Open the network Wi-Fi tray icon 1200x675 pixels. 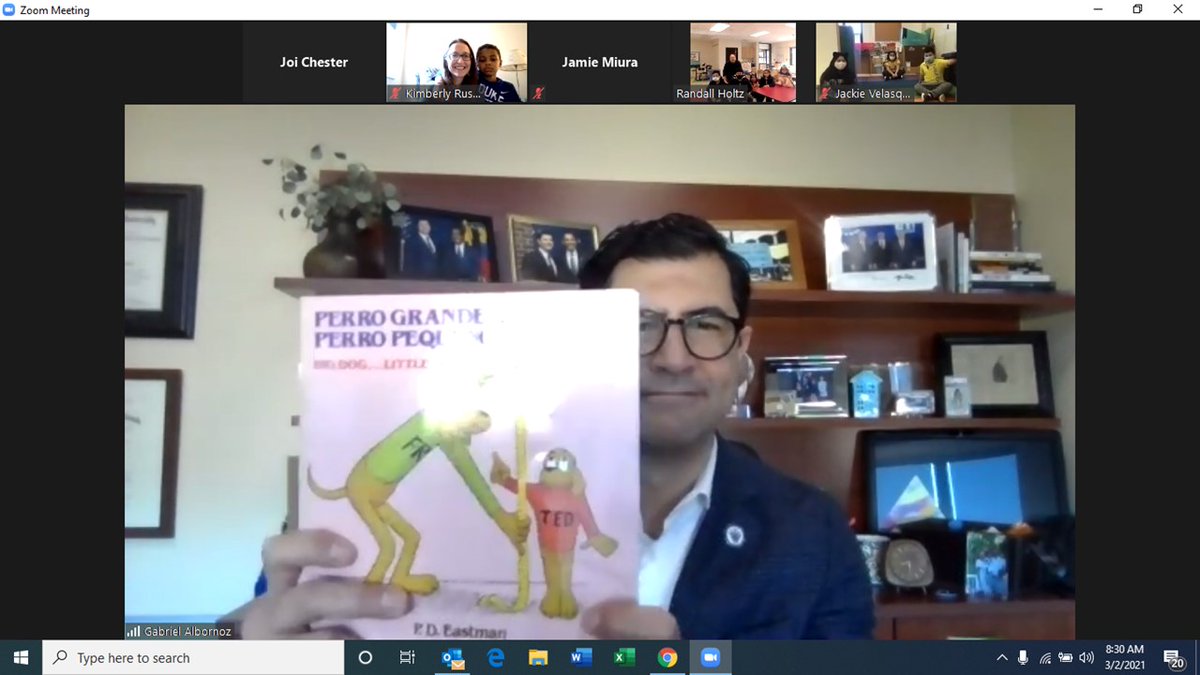tap(1045, 657)
